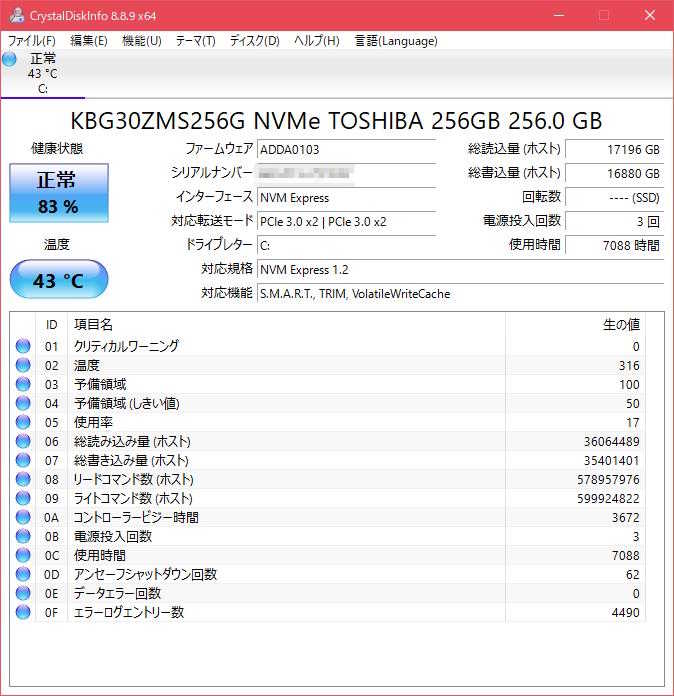
Task: Click status orb for 使用率 row
Action: click(23, 422)
